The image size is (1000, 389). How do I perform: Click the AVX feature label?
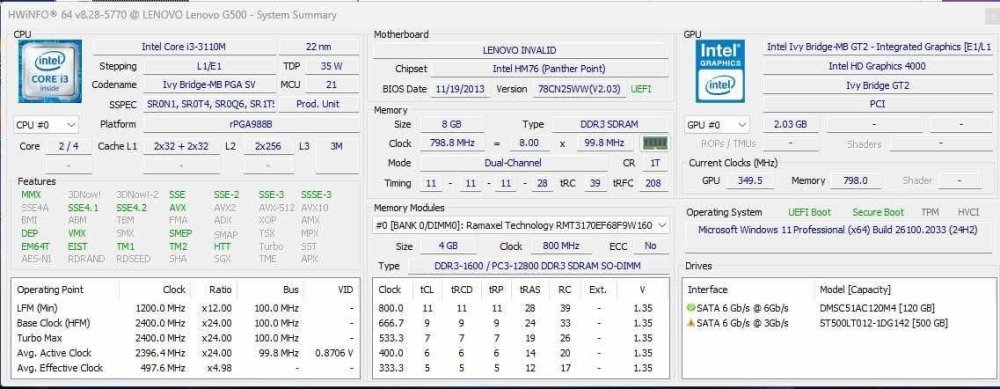[x=177, y=207]
